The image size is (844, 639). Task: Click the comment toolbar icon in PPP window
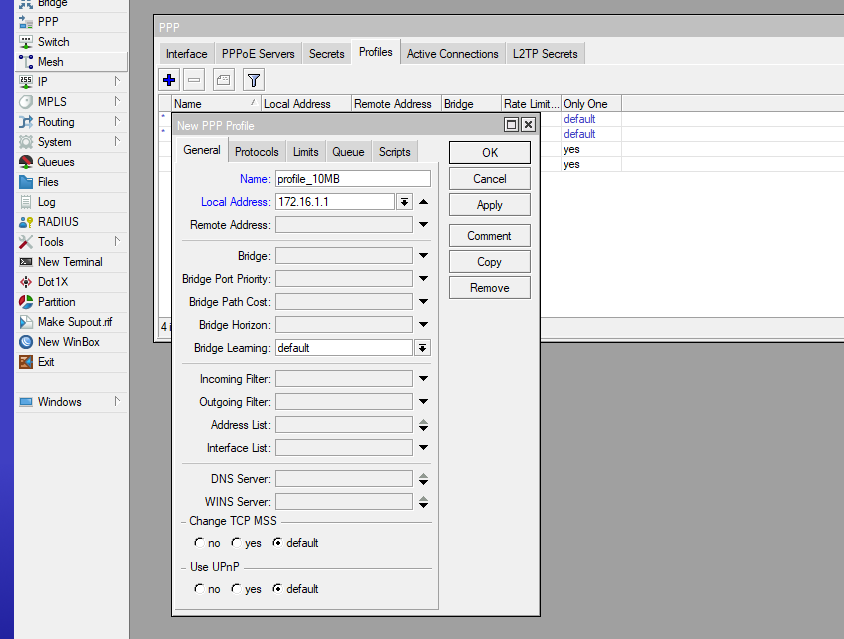pos(223,80)
